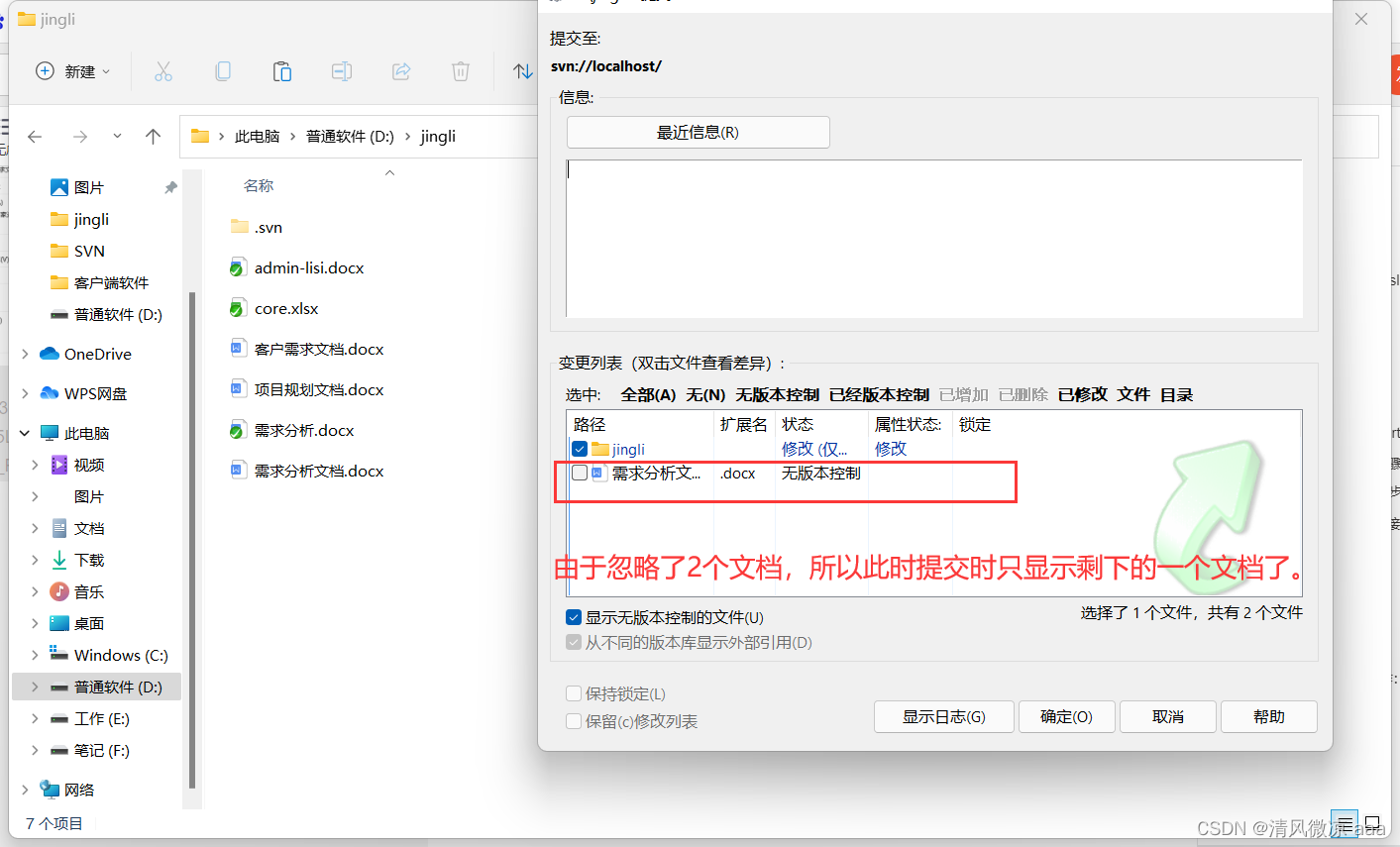Click the Share icon in toolbar
1400x847 pixels.
(401, 71)
